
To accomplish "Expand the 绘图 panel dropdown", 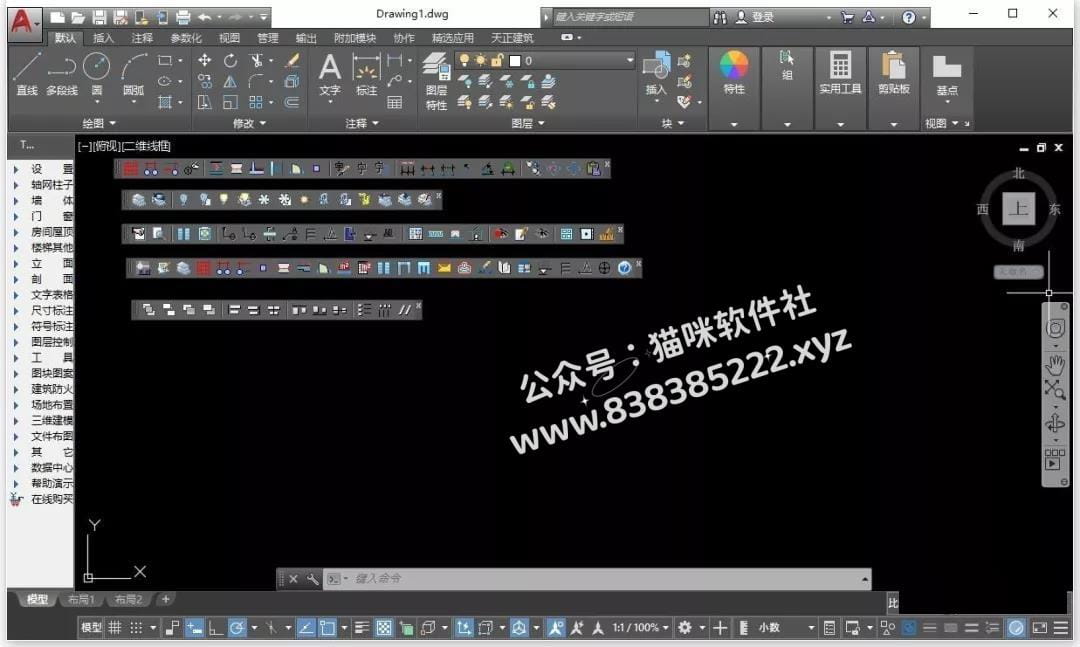I will (98, 123).
